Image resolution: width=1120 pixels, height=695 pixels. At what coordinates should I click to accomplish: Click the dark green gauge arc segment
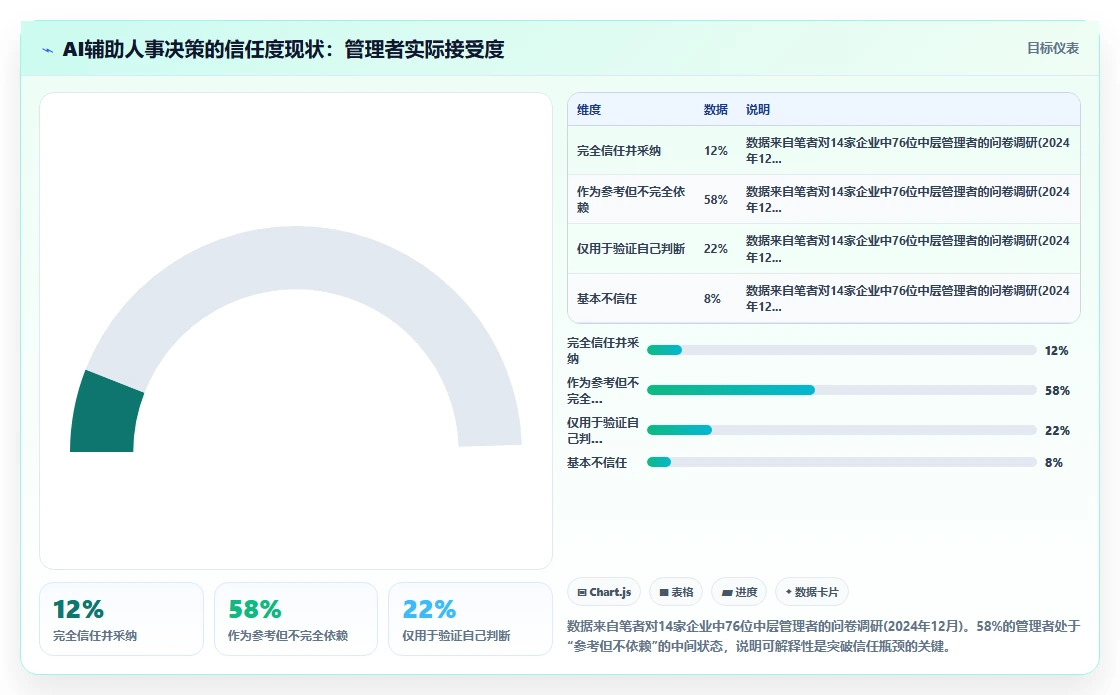tap(104, 414)
